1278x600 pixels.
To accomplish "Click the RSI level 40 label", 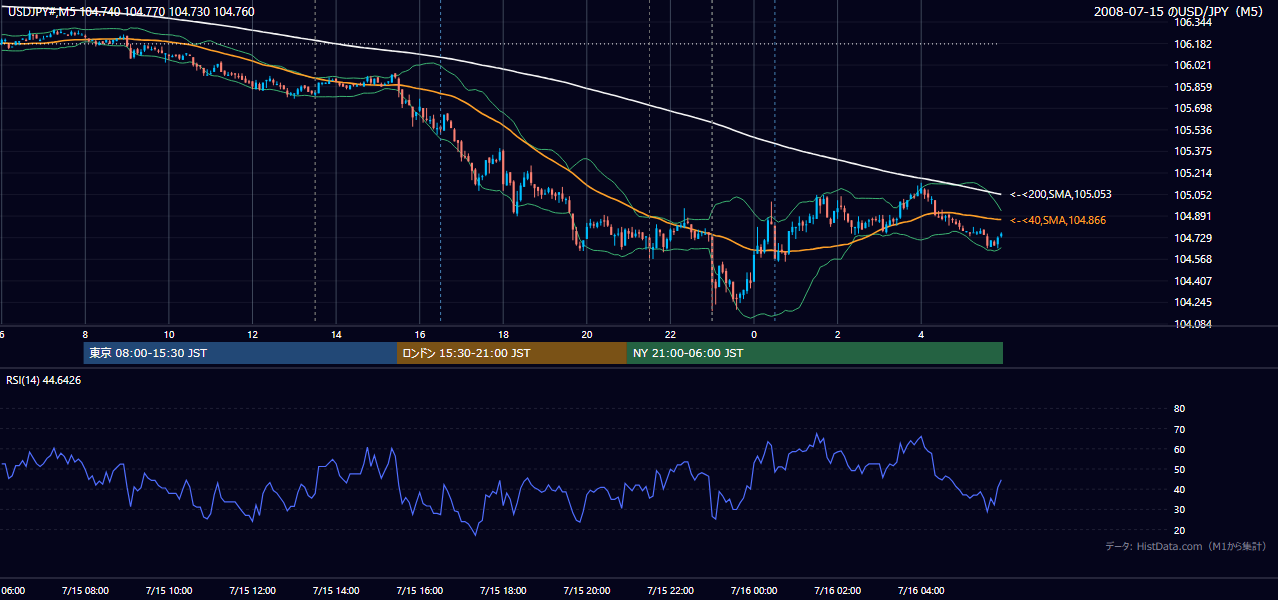I will (x=1179, y=489).
